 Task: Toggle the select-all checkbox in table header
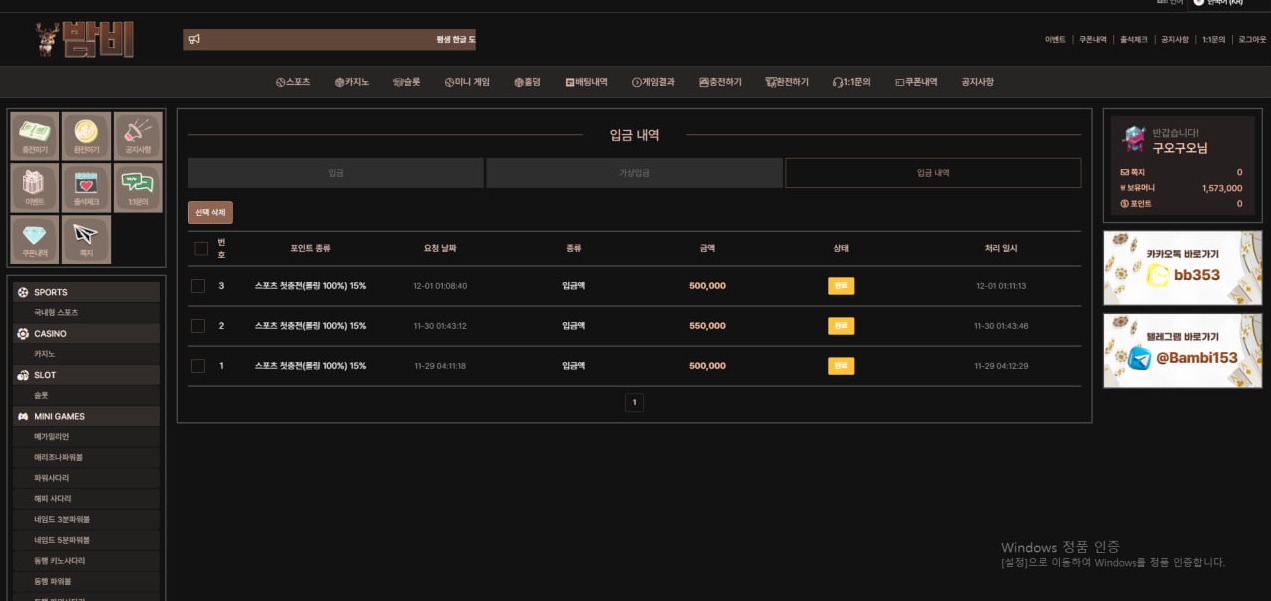pyautogui.click(x=201, y=248)
